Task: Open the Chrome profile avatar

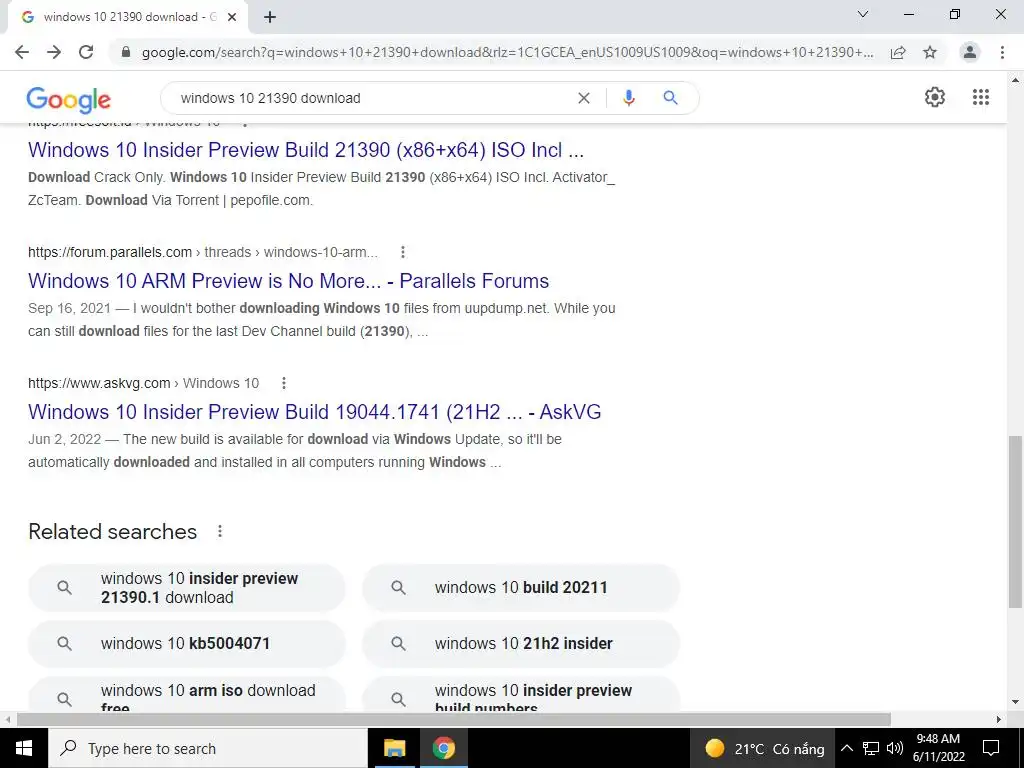Action: click(970, 52)
